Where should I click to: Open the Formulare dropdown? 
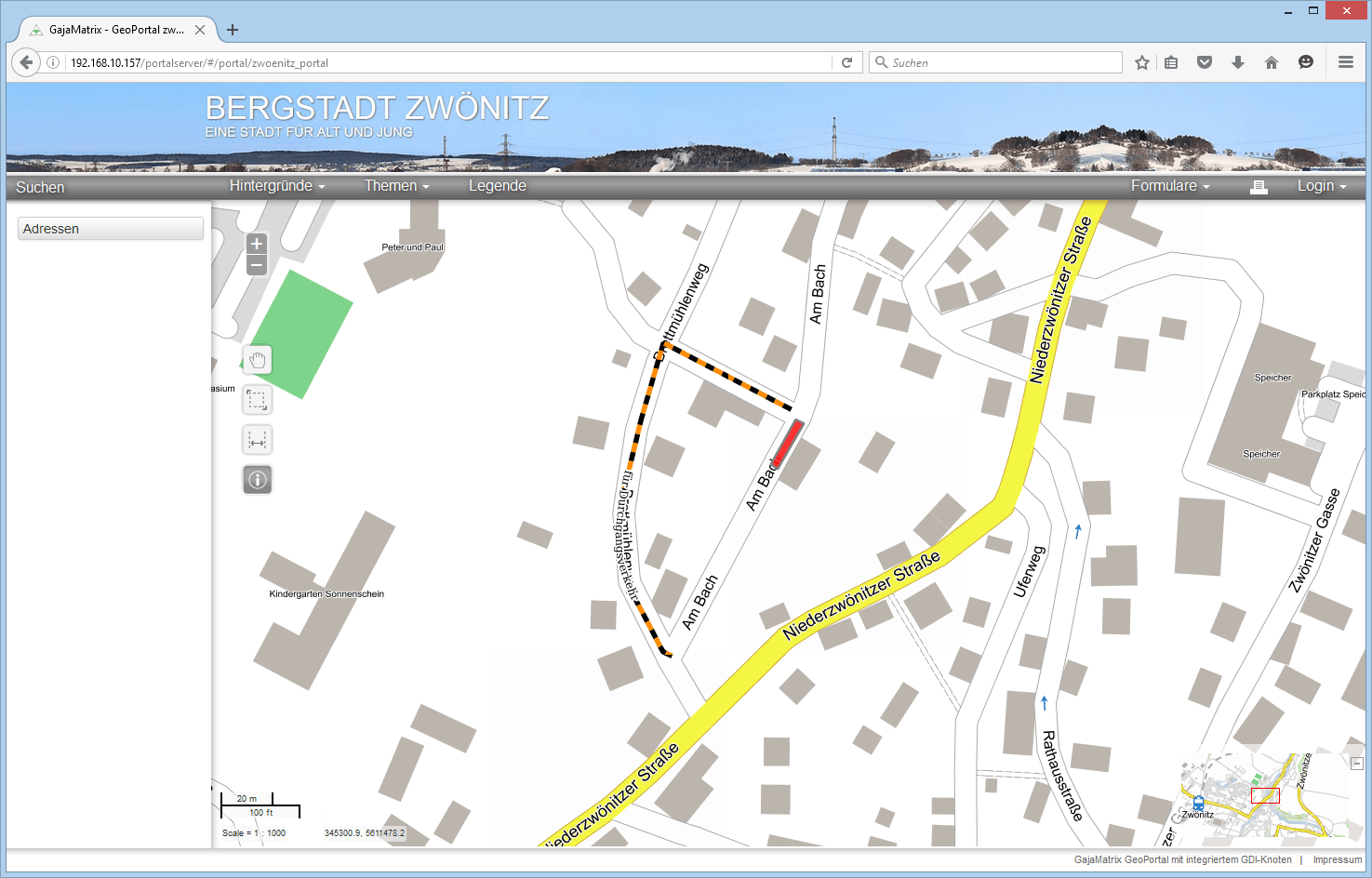point(1170,186)
